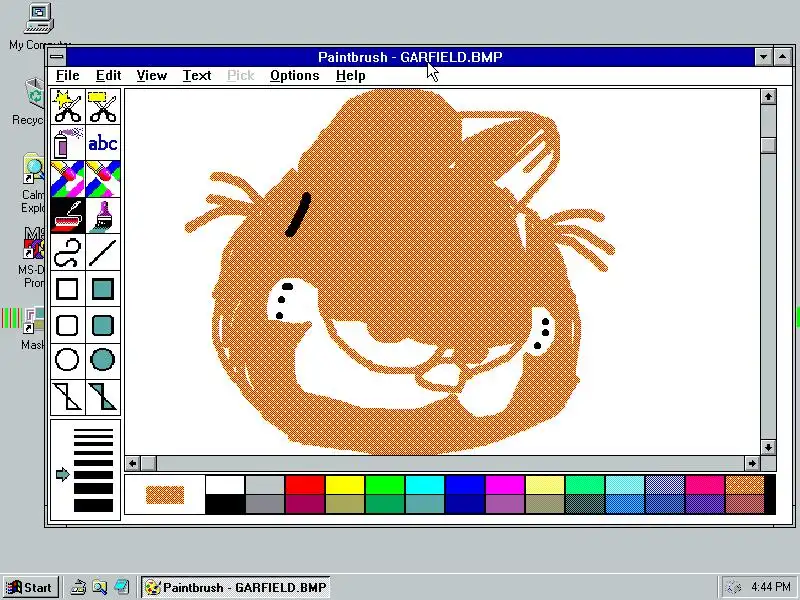Viewport: 800px width, 600px height.
Task: Choose the black color swatch
Action: (225, 504)
